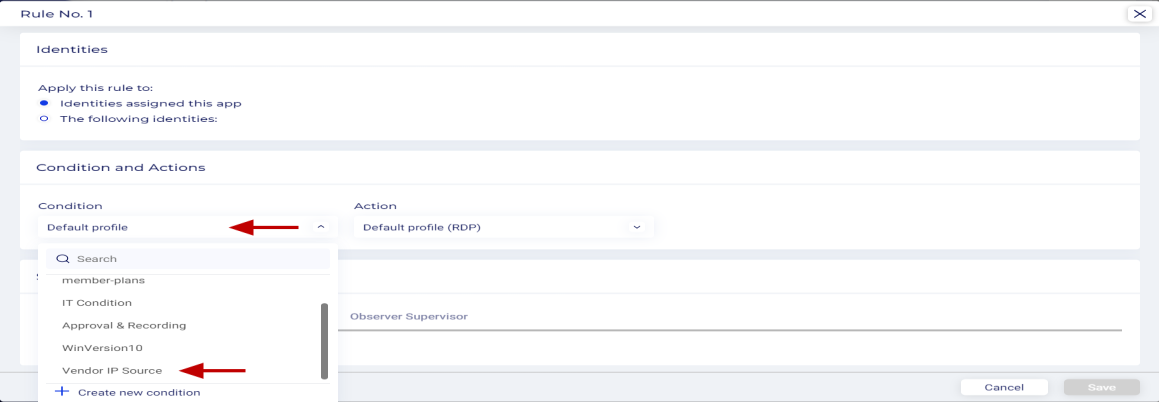Screen dimensions: 1159x402
Task: Close the Rule No. 1 dialog
Action: 1139,14
